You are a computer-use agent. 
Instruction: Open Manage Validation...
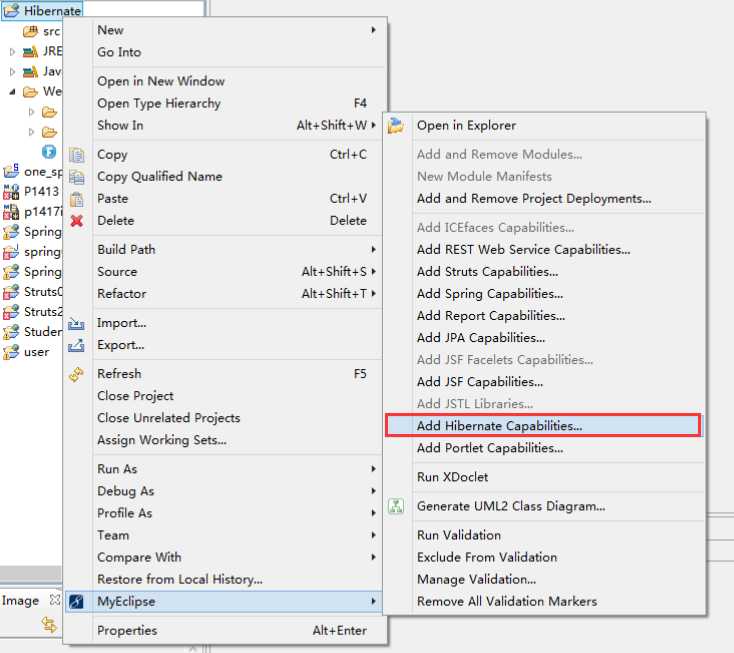click(x=544, y=579)
